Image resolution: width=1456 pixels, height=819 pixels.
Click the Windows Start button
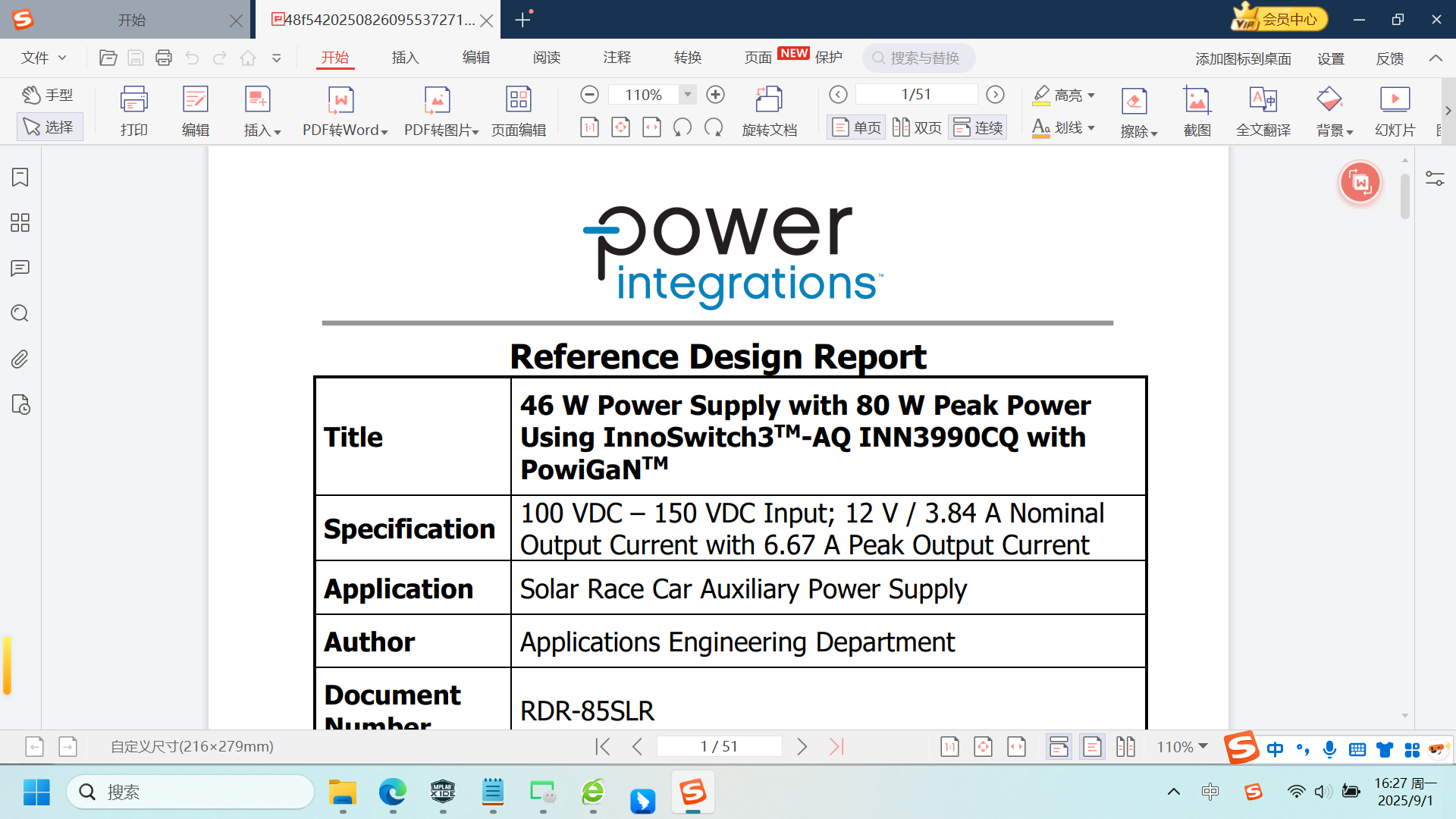(x=36, y=792)
